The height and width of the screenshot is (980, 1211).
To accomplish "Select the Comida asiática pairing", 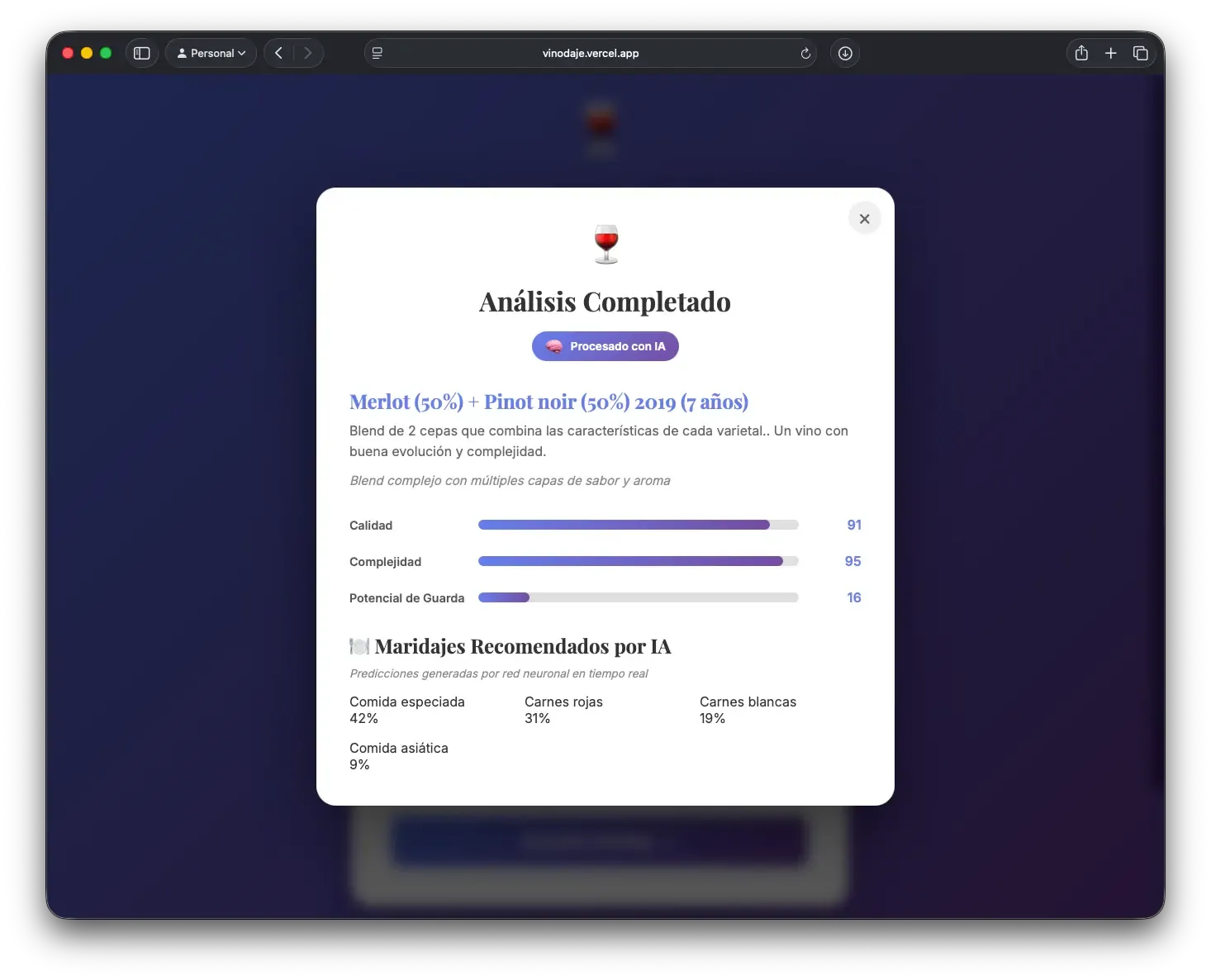I will coord(398,756).
